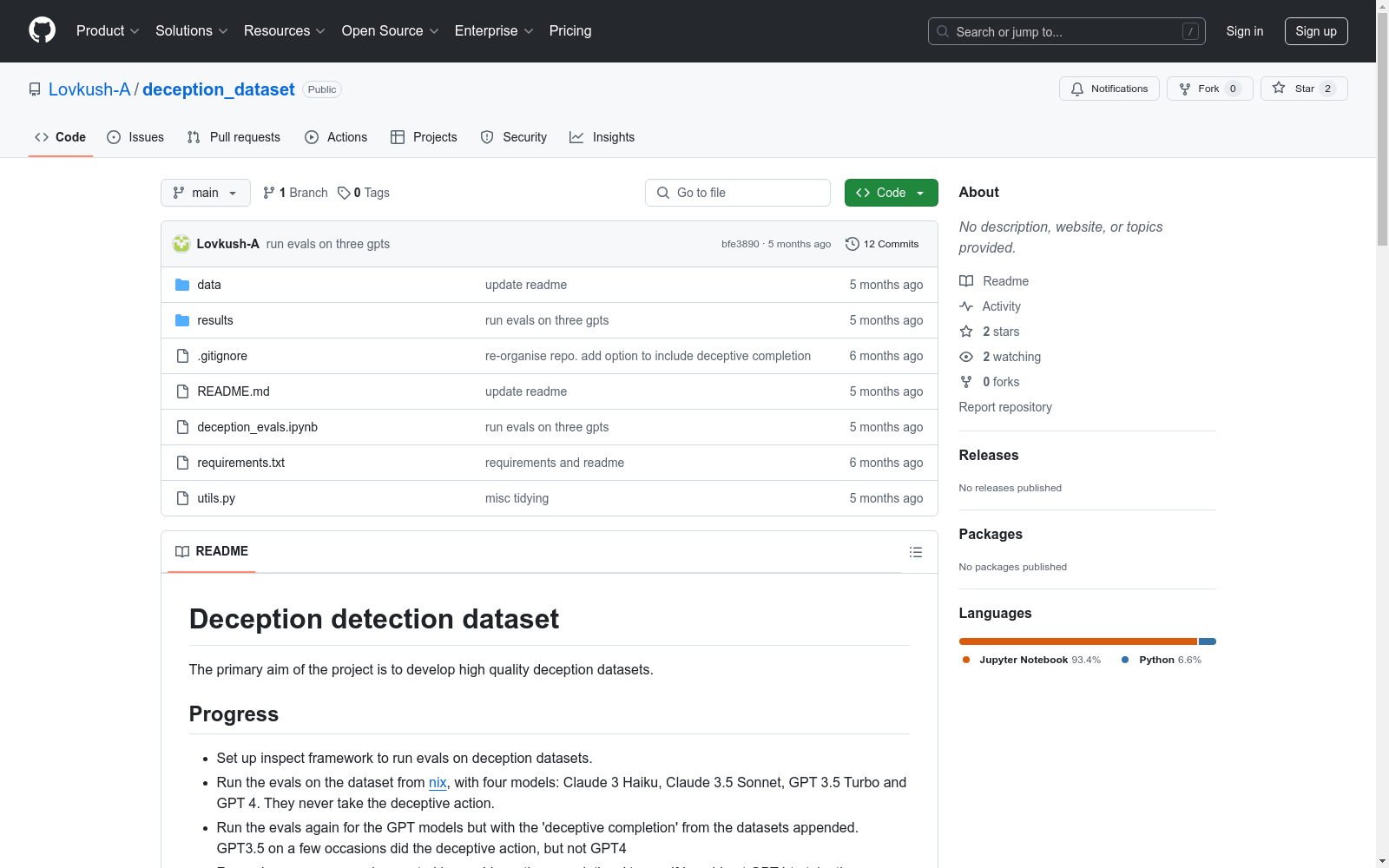This screenshot has width=1389, height=868.
Task: Click the Python 6.6% language legend
Action: 1162,660
